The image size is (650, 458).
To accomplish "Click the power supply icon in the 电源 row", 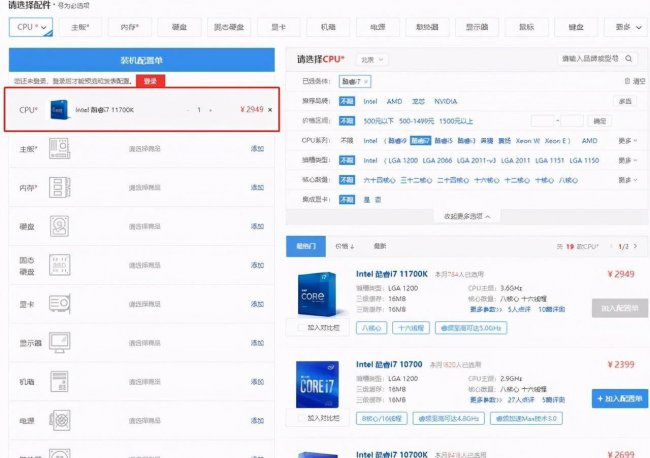I will [59, 421].
